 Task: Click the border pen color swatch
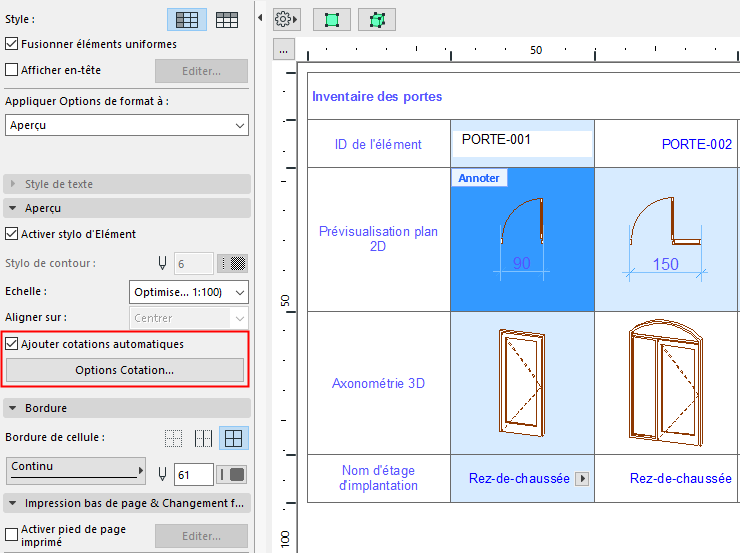pyautogui.click(x=231, y=474)
